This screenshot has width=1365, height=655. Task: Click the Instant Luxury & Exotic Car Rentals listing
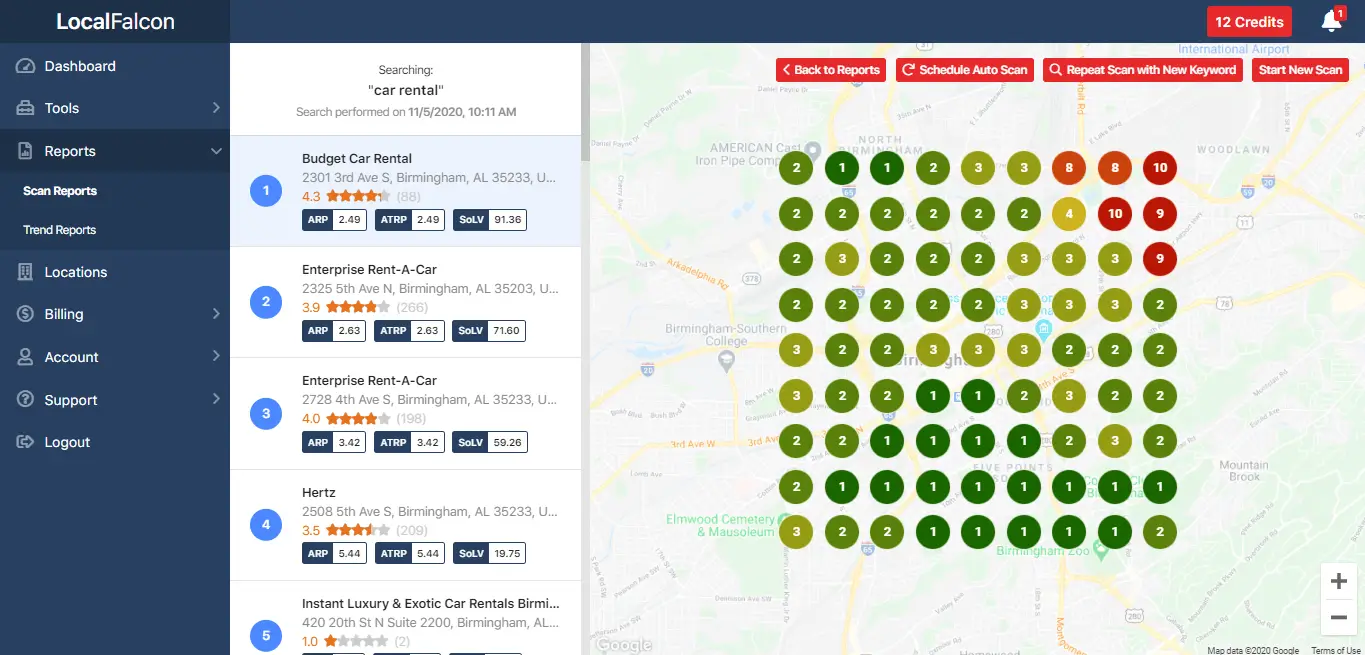coord(431,604)
